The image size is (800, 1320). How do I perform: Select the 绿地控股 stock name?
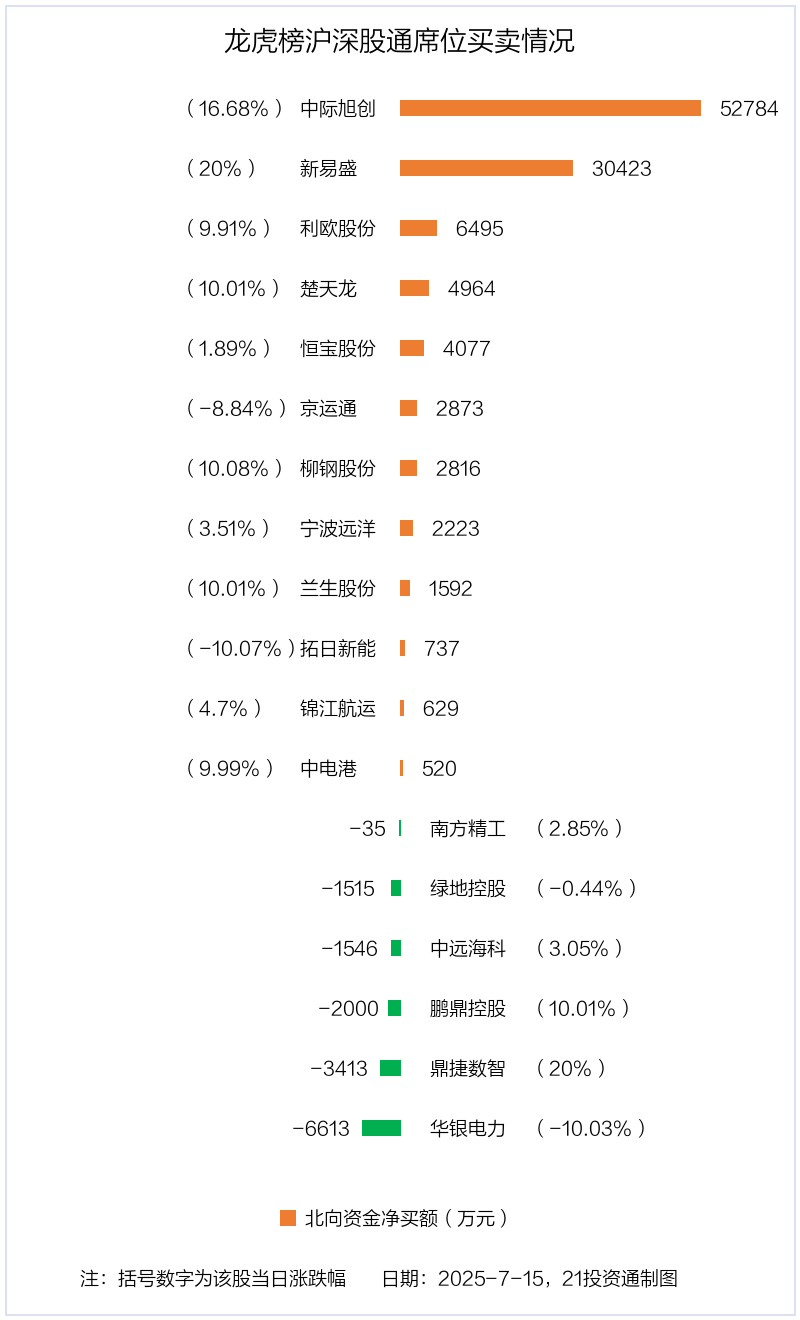(x=468, y=889)
